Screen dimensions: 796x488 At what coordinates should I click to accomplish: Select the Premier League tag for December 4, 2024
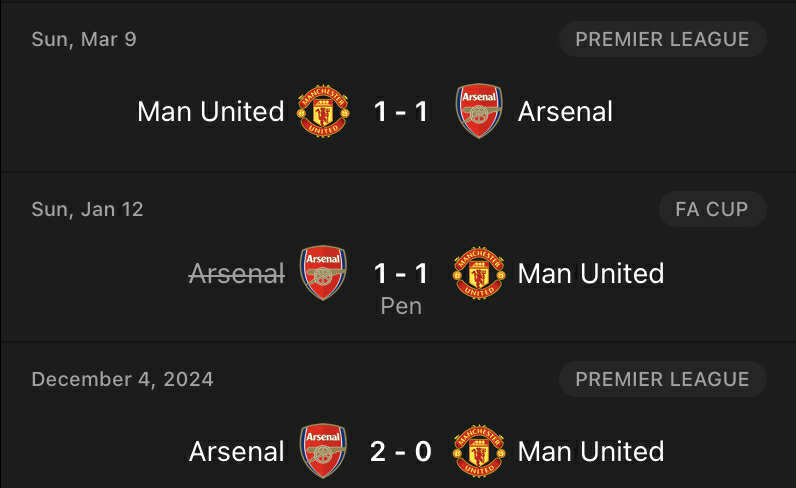(x=662, y=379)
